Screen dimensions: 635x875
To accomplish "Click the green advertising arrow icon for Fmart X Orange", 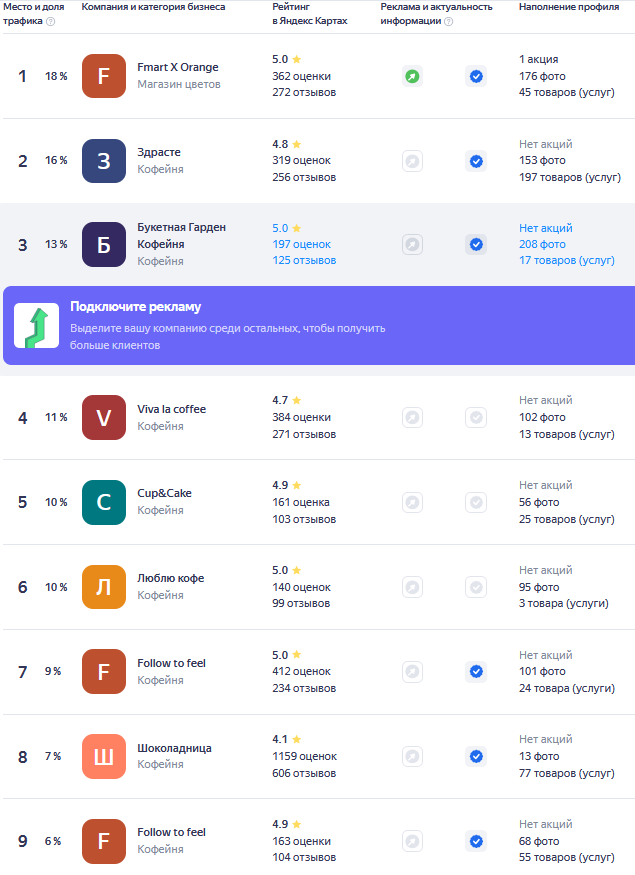I will pyautogui.click(x=412, y=76).
